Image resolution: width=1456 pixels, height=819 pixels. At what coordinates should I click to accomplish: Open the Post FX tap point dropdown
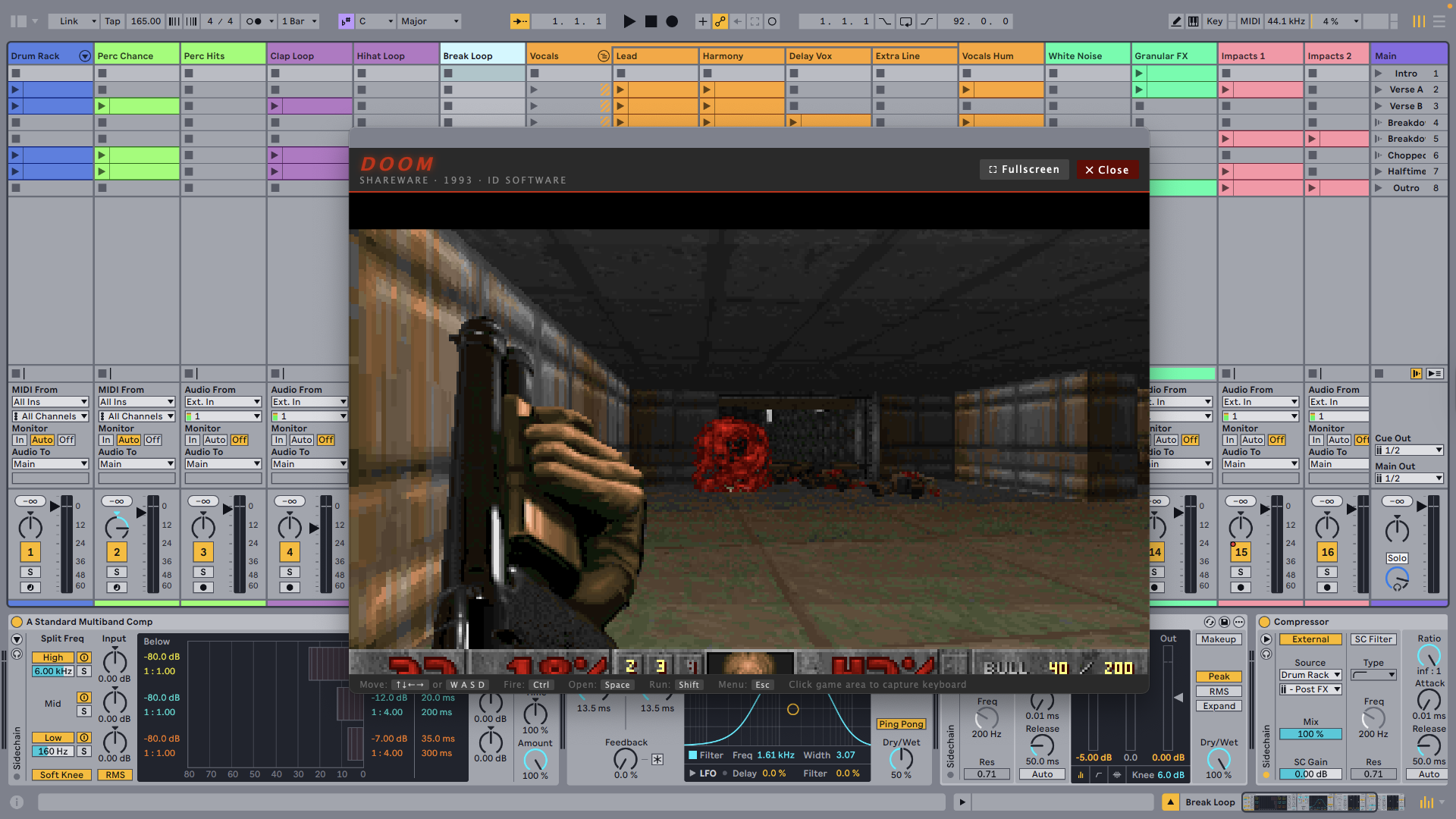(1310, 689)
